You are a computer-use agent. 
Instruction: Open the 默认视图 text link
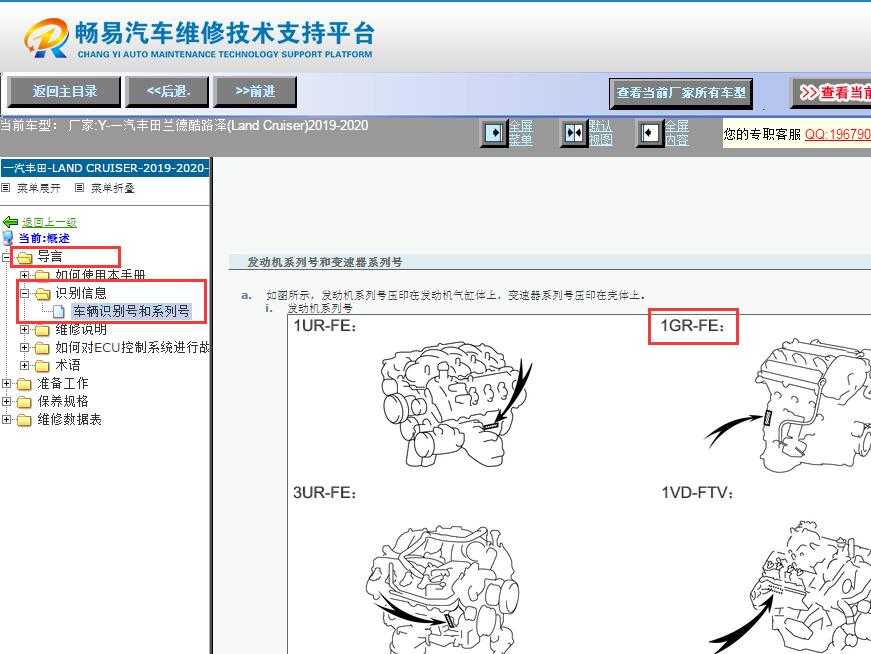[600, 133]
